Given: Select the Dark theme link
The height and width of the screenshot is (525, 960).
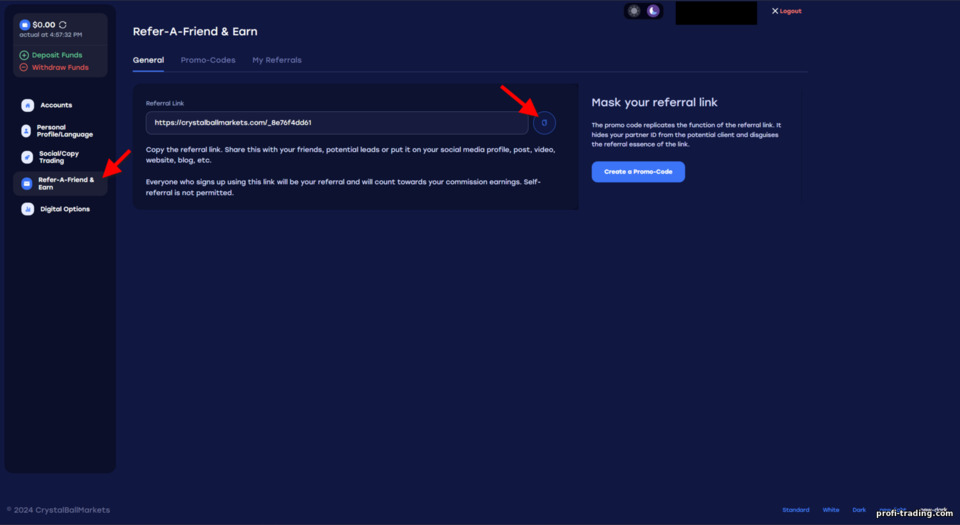Looking at the screenshot, I should tap(859, 510).
